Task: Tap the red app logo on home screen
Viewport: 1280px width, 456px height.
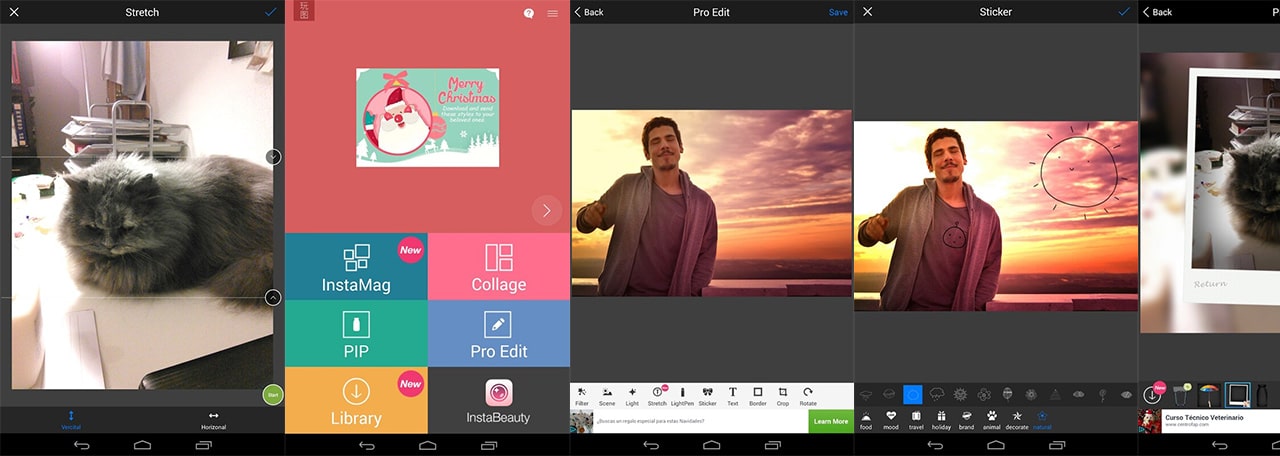Action: [304, 11]
